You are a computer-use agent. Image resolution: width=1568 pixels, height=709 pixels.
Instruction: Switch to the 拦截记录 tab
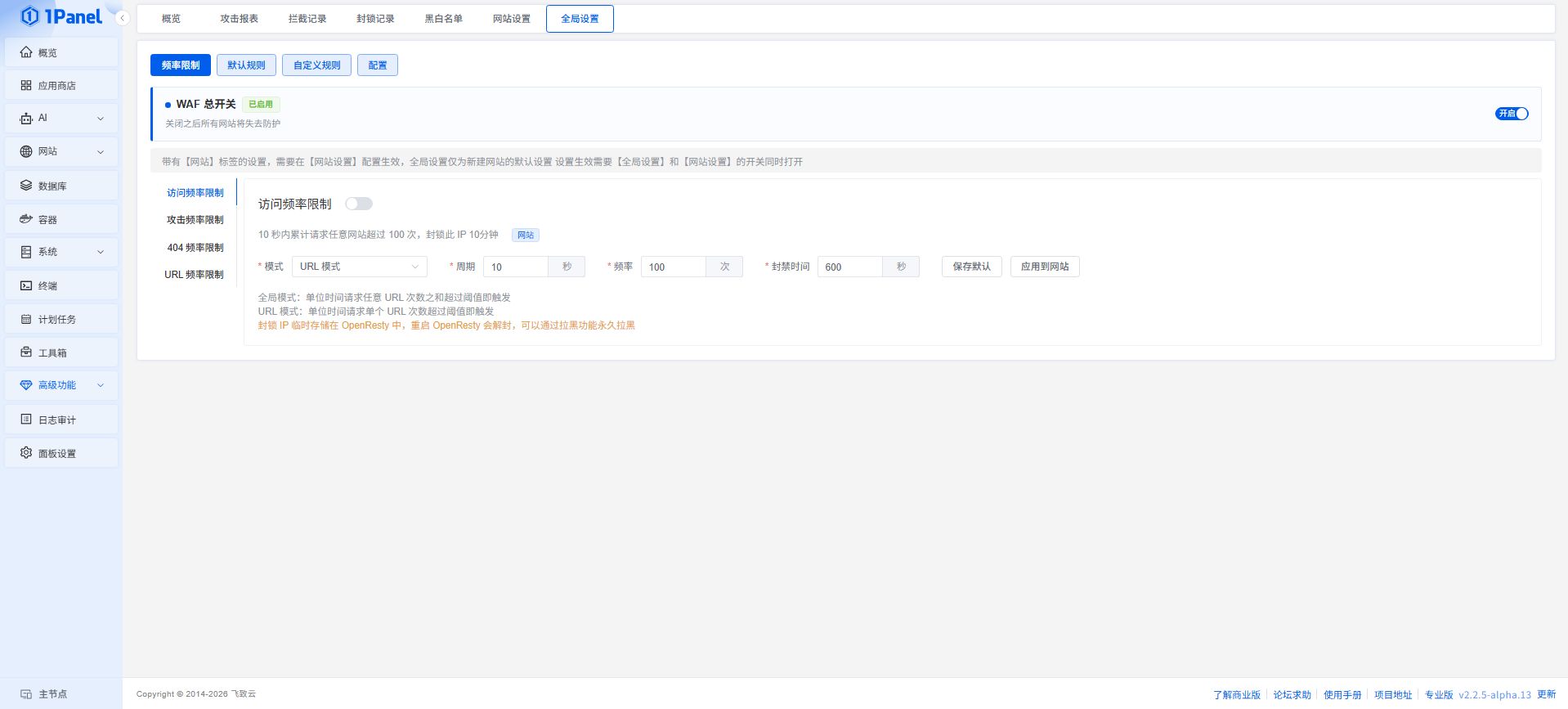click(307, 19)
